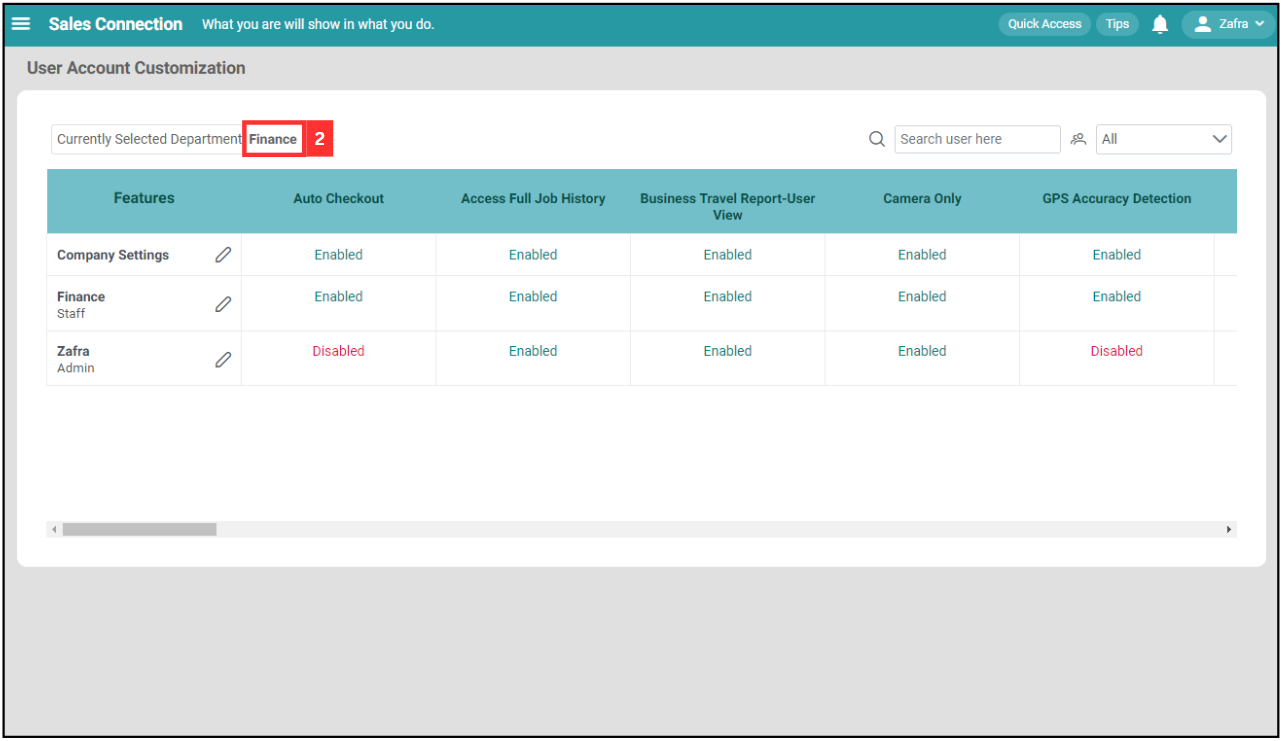Select the Zafra Admin row label
This screenshot has height=741, width=1283.
(x=76, y=359)
